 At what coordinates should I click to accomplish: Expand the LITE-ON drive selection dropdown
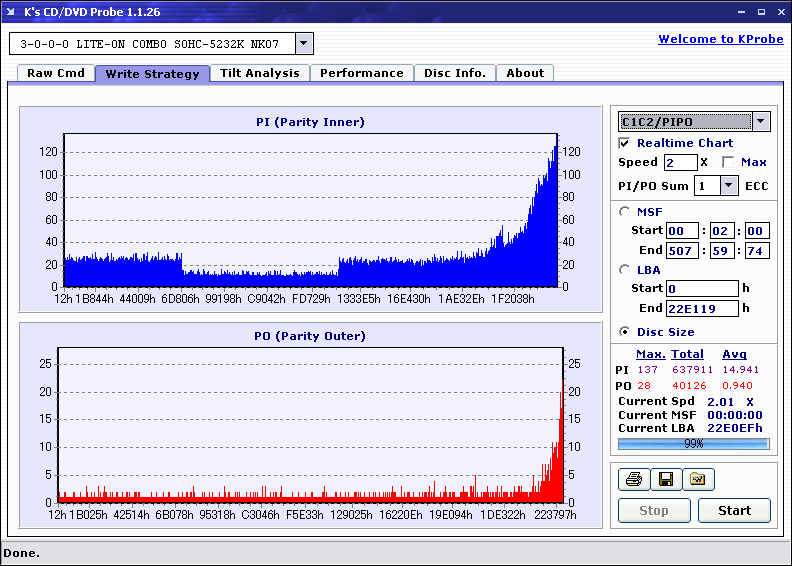pyautogui.click(x=304, y=43)
